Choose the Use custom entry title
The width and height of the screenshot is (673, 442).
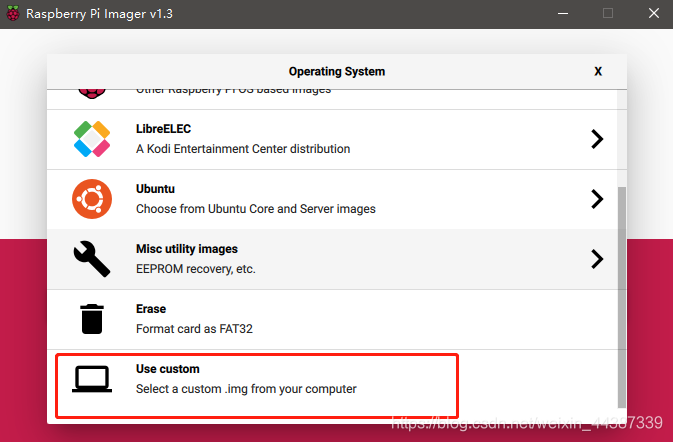(168, 369)
